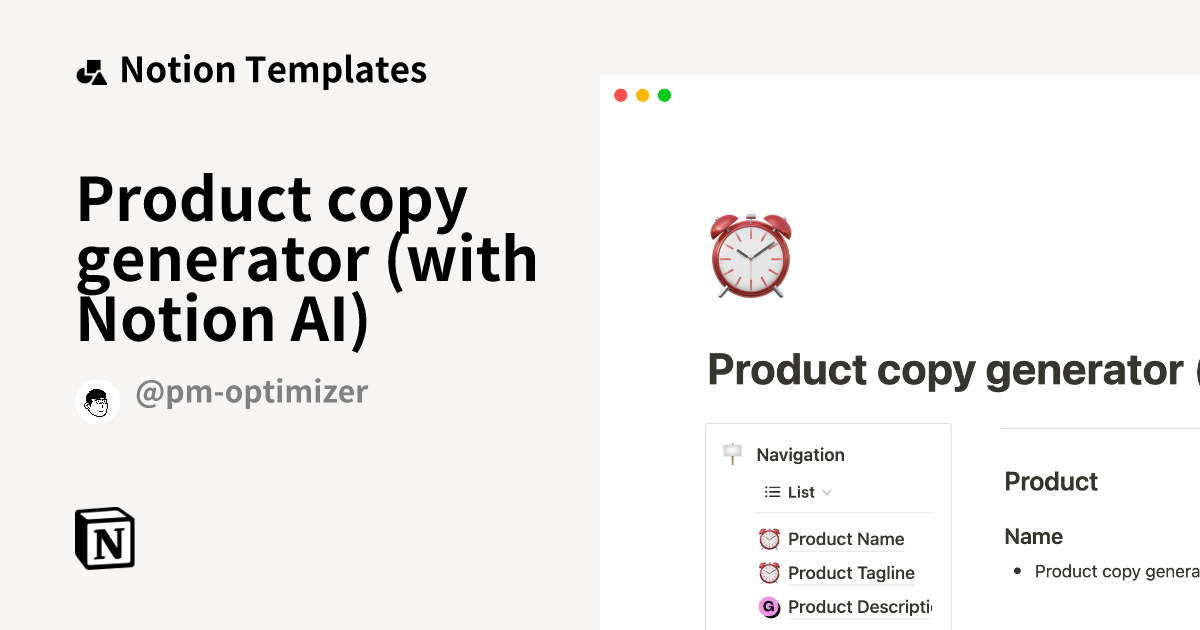Click the large alarm clock page icon

pyautogui.click(x=750, y=255)
